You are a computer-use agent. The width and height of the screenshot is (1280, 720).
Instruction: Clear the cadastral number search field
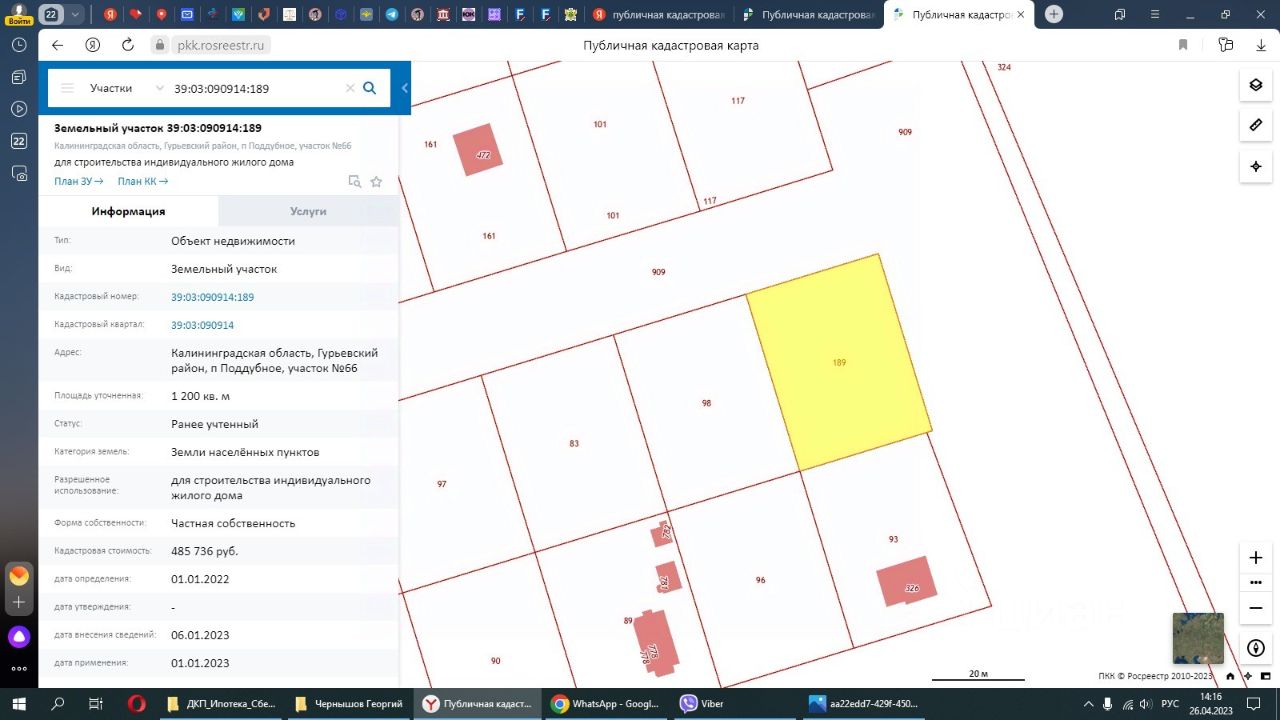pos(350,88)
